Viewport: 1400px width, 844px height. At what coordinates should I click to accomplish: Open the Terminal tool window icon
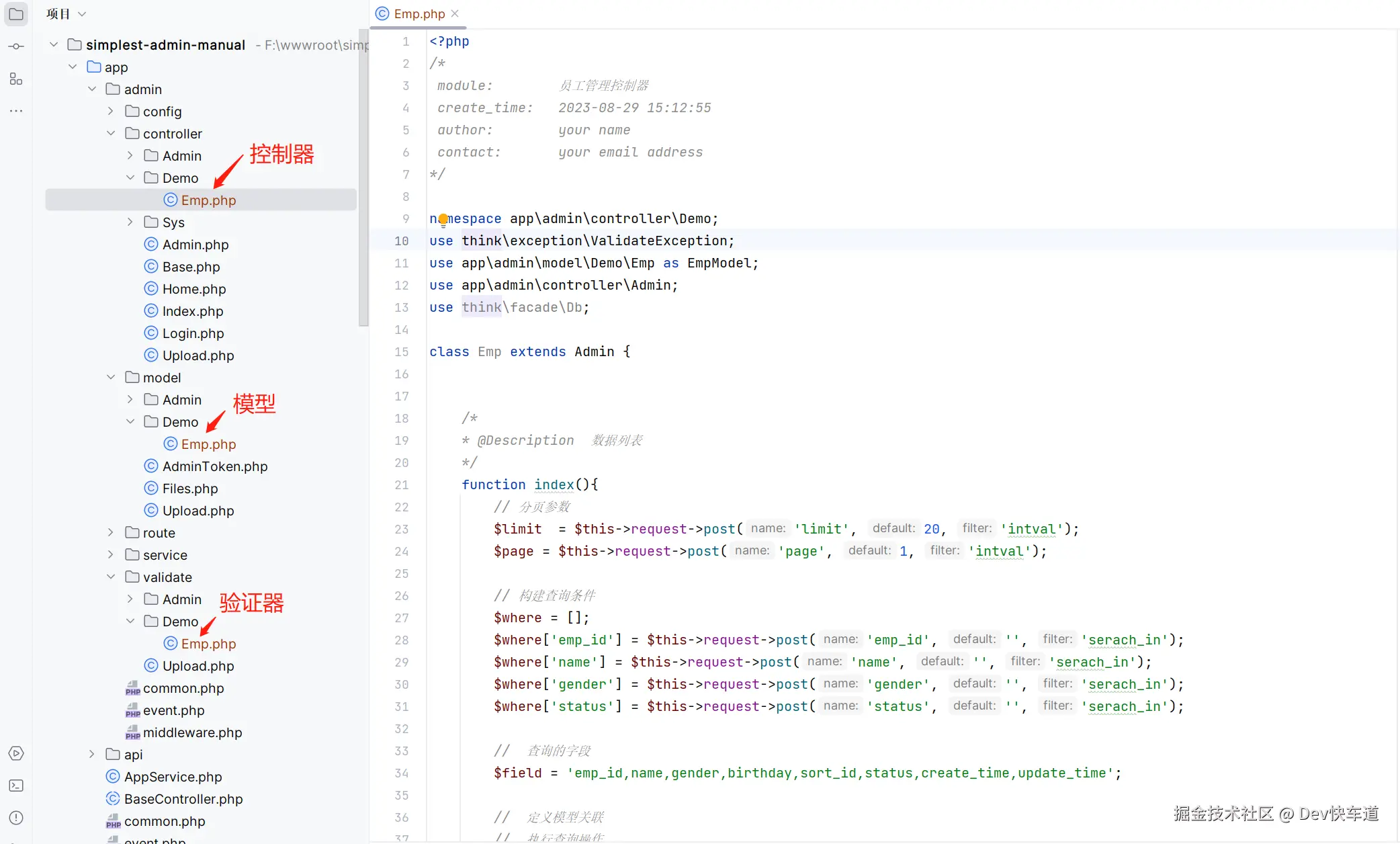coord(16,786)
